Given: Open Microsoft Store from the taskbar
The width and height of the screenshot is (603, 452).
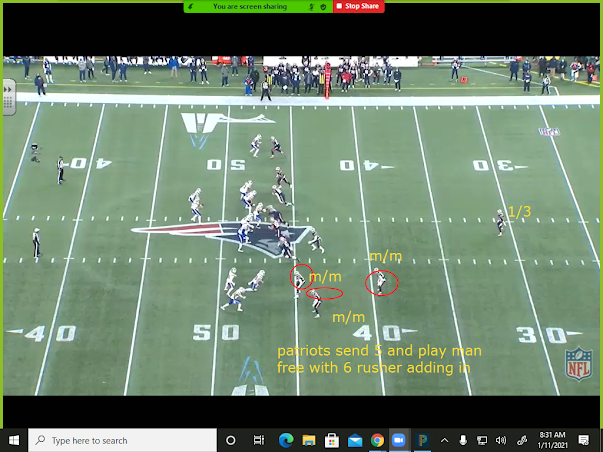Looking at the screenshot, I should (331, 440).
